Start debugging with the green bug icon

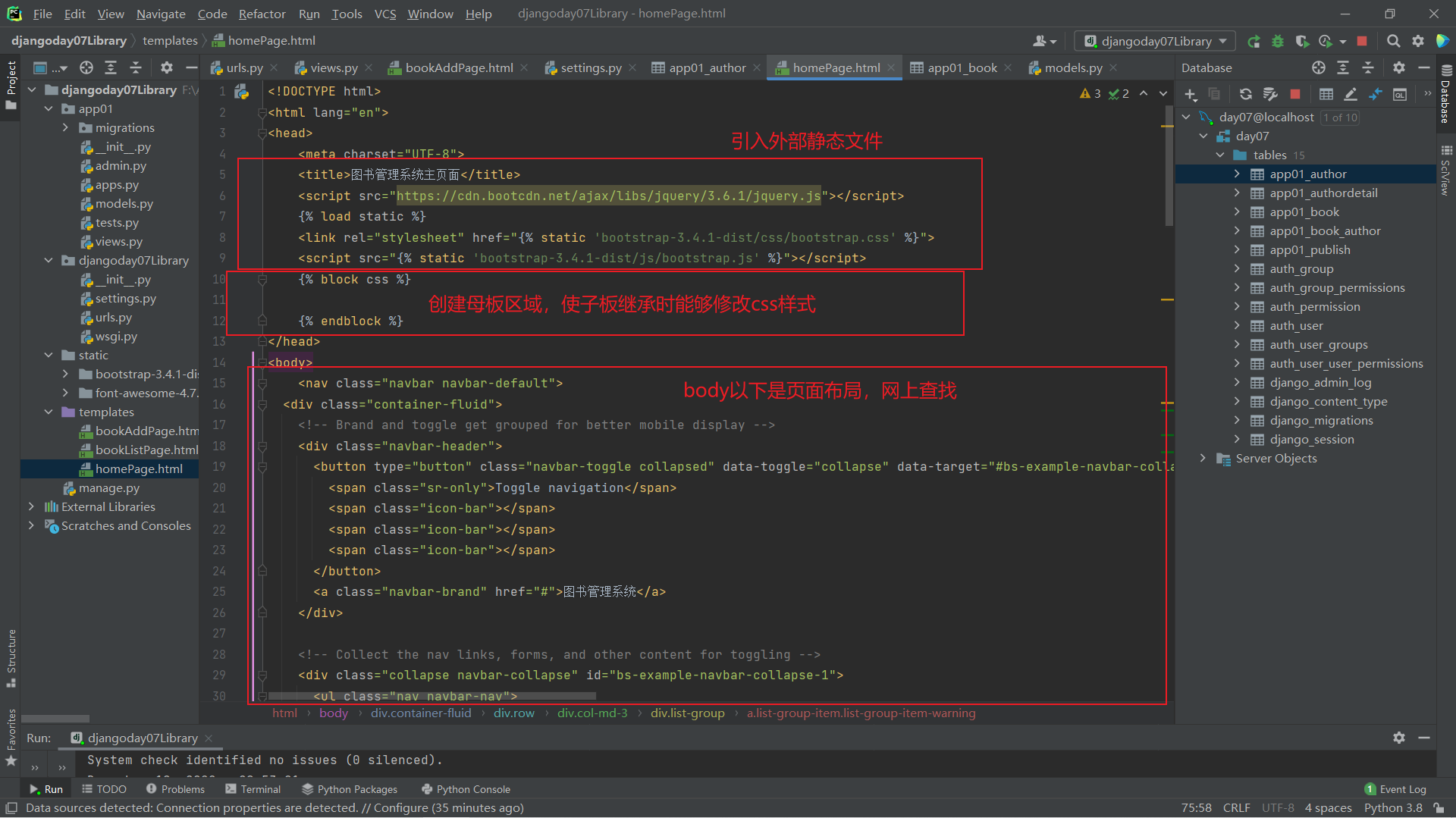(1278, 42)
